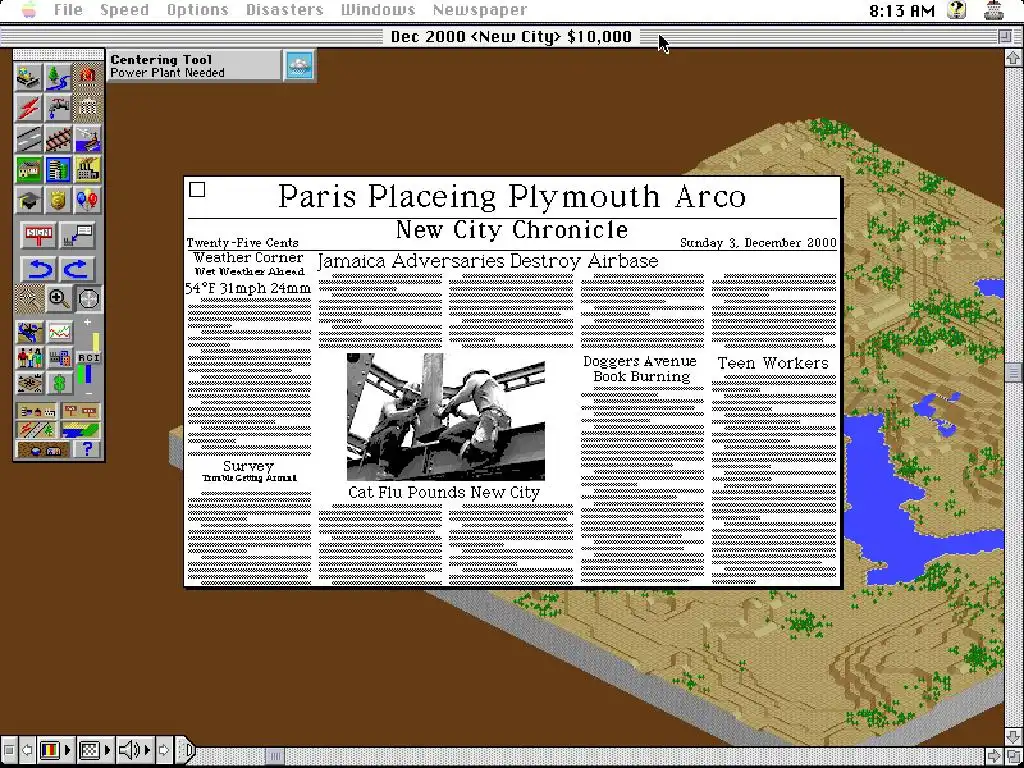Select the Industrial zone tool

coord(88,169)
